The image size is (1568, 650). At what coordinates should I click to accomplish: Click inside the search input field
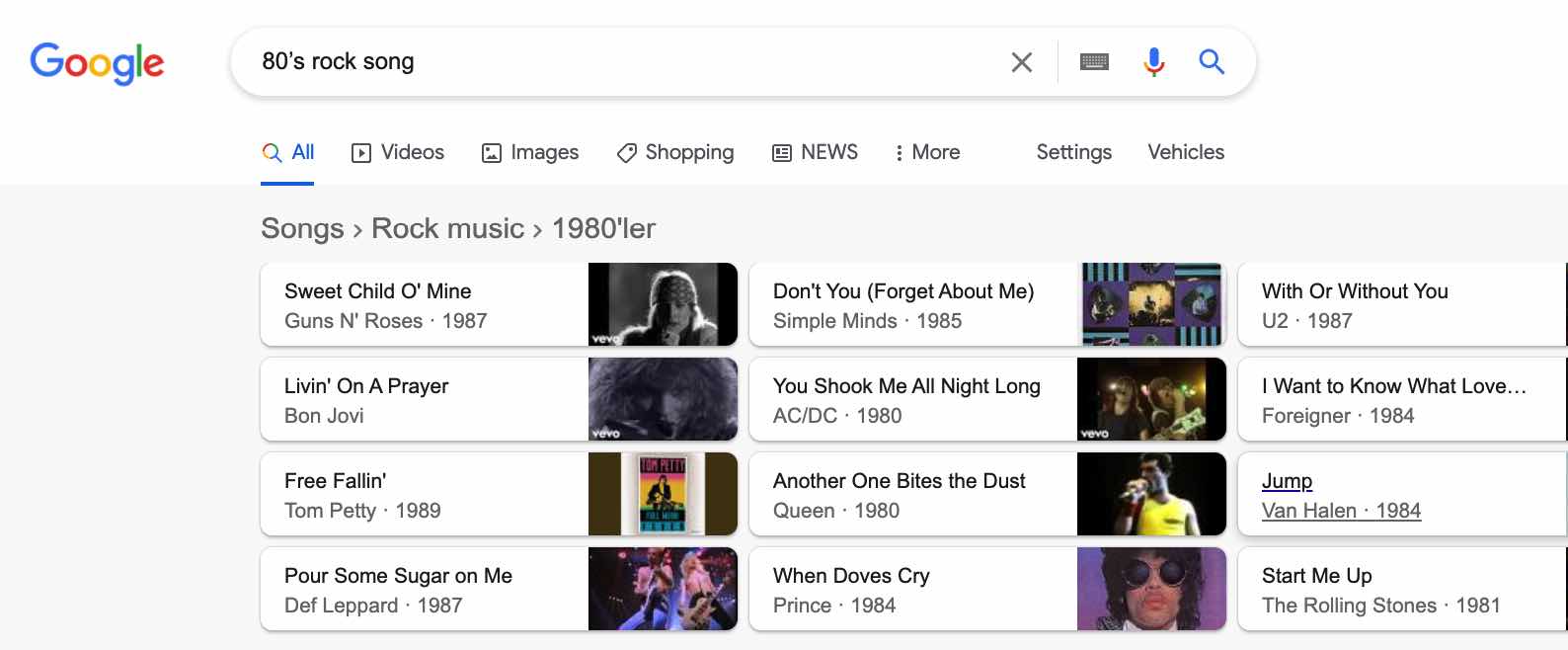[622, 62]
